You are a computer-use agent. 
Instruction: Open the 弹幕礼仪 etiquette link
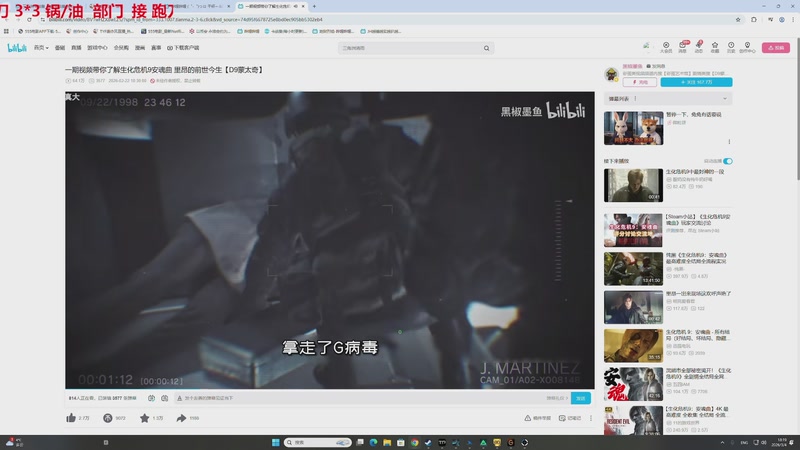[x=557, y=398]
